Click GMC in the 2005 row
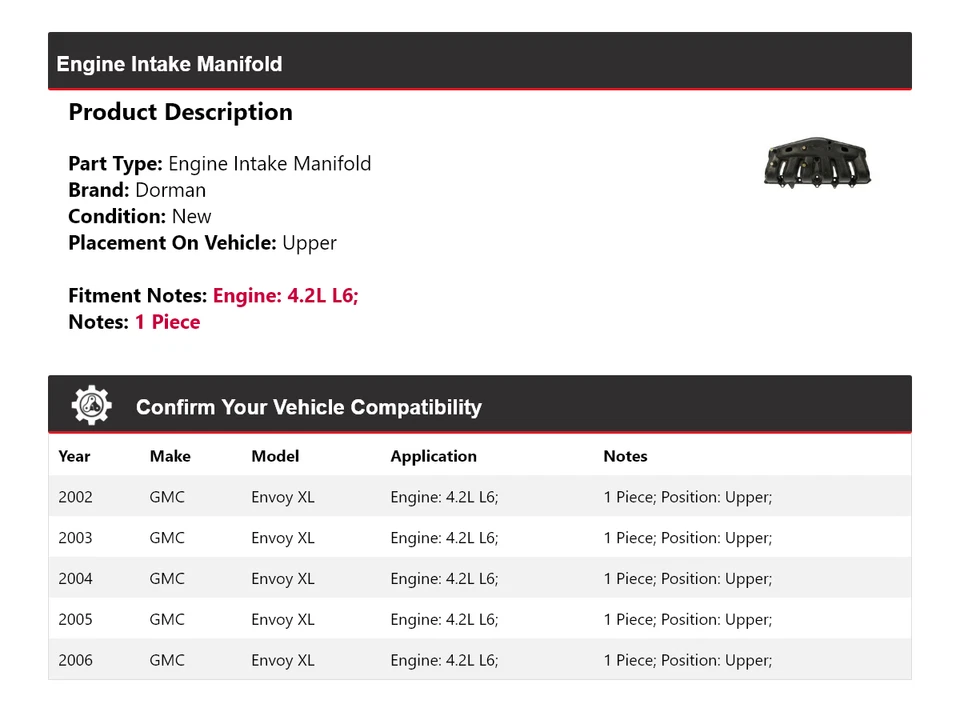The width and height of the screenshot is (960, 712). click(x=167, y=620)
